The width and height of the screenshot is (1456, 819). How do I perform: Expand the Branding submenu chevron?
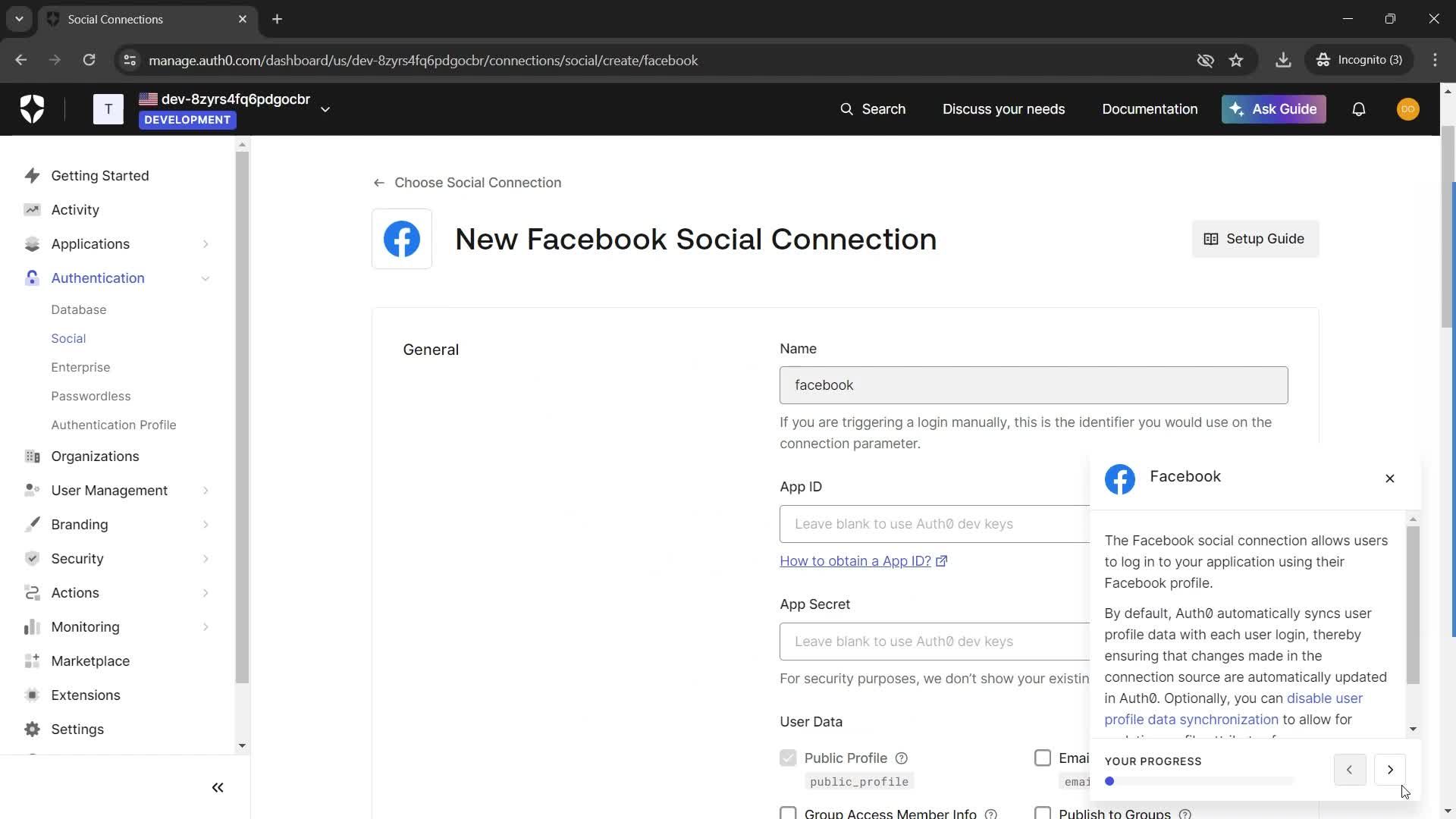click(x=206, y=525)
